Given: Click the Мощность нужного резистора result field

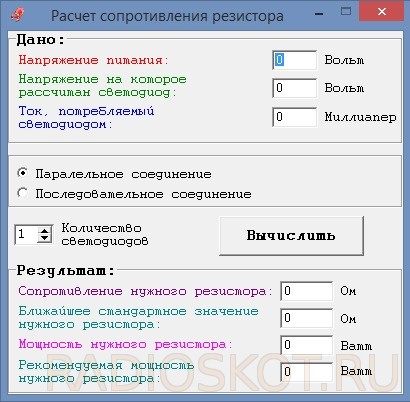Looking at the screenshot, I should point(307,345).
